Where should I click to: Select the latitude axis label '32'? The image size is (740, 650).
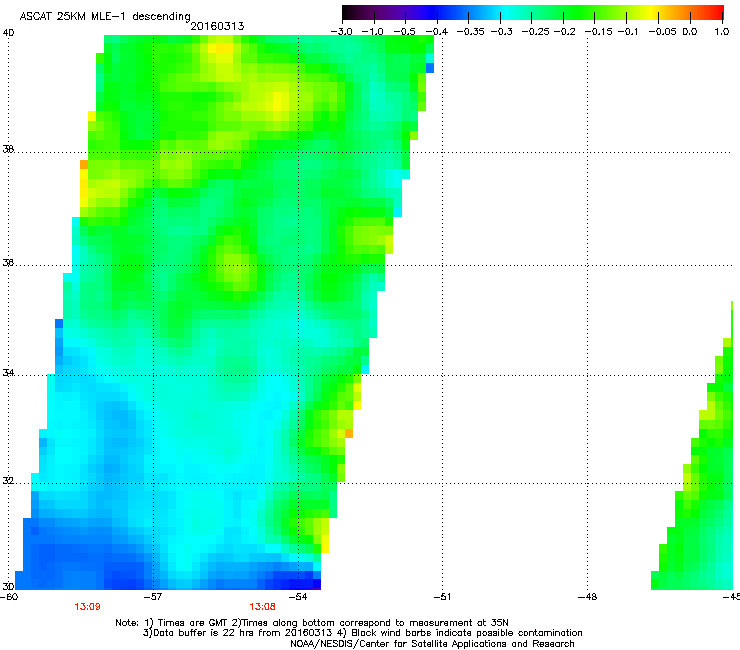point(8,481)
